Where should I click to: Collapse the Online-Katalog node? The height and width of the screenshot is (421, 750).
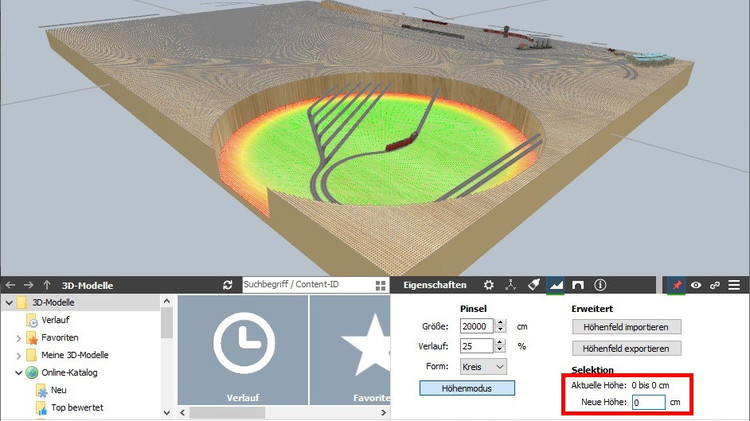18,373
